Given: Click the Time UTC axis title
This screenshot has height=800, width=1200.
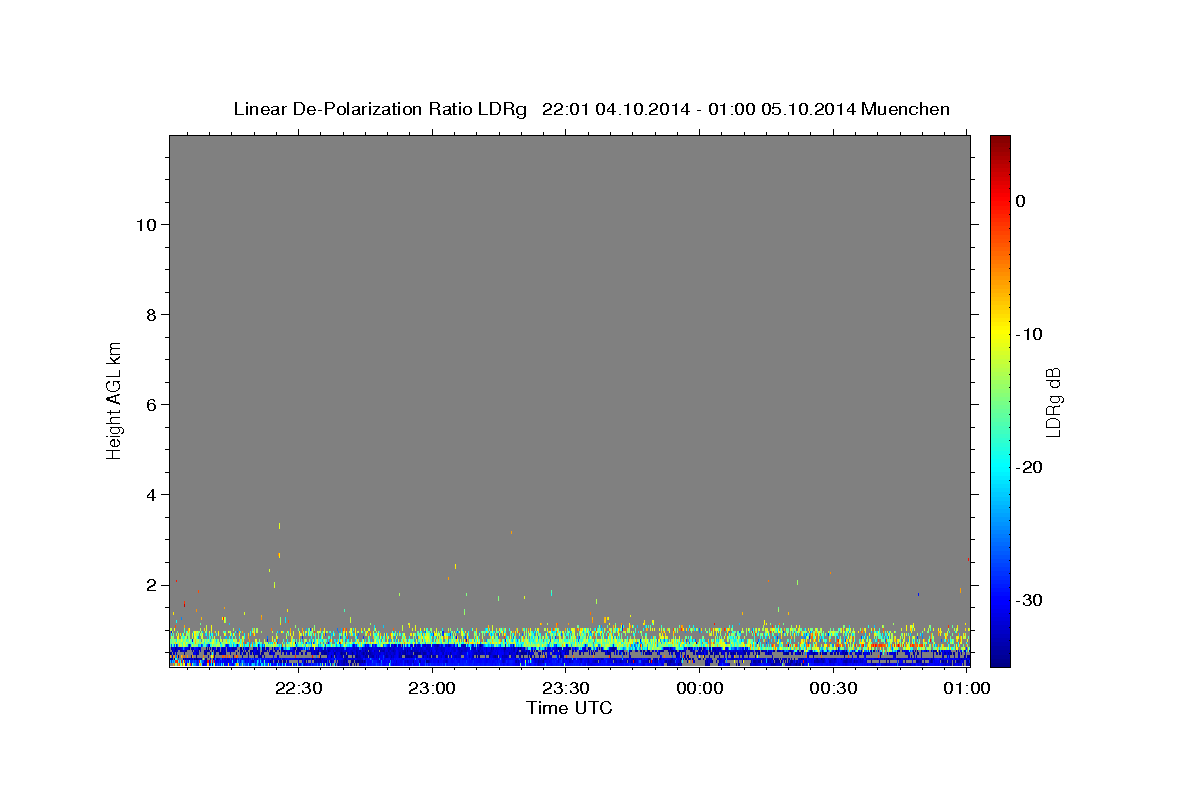Looking at the screenshot, I should [569, 708].
